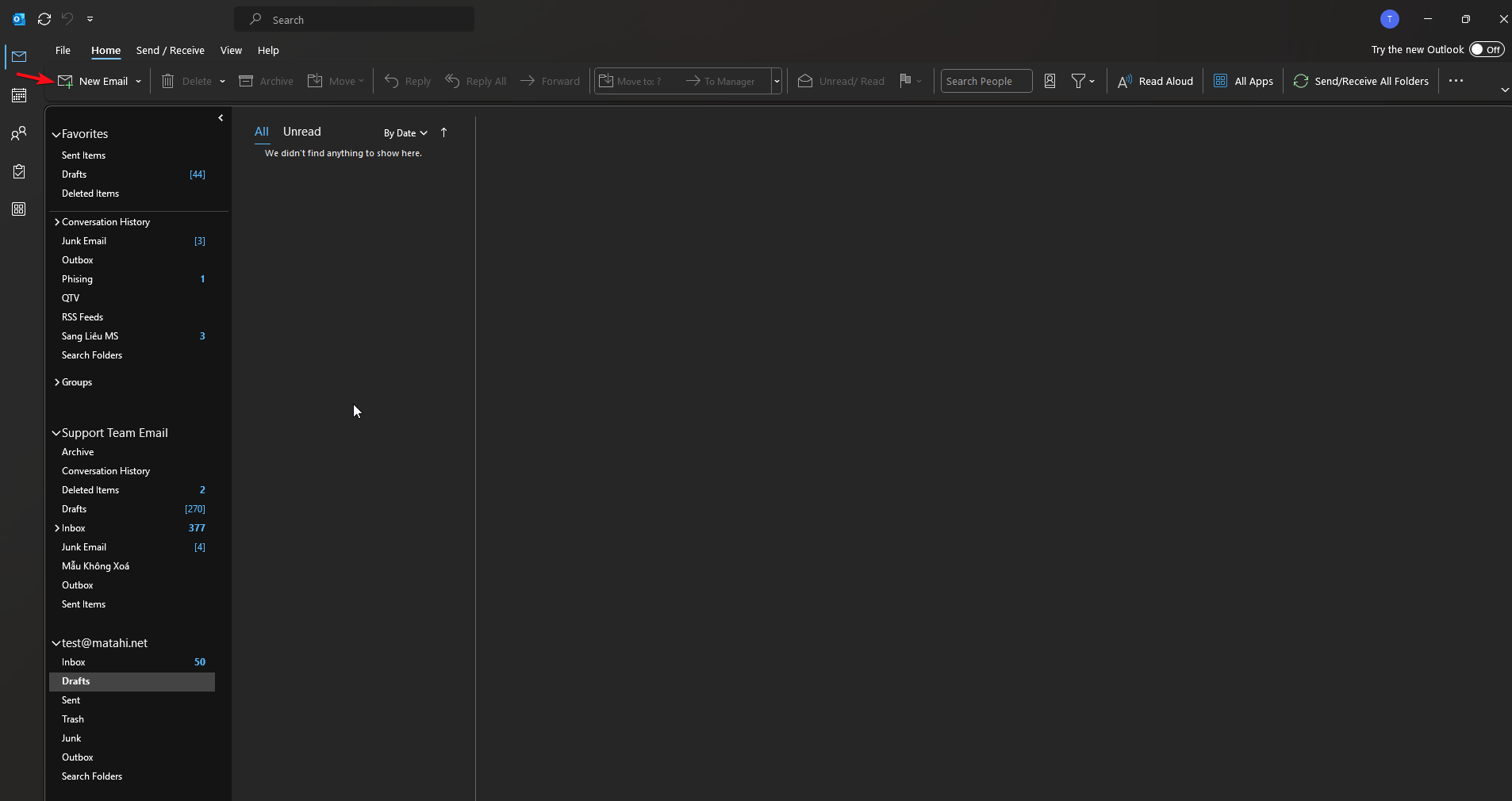Switch to the Unread tab

click(301, 132)
